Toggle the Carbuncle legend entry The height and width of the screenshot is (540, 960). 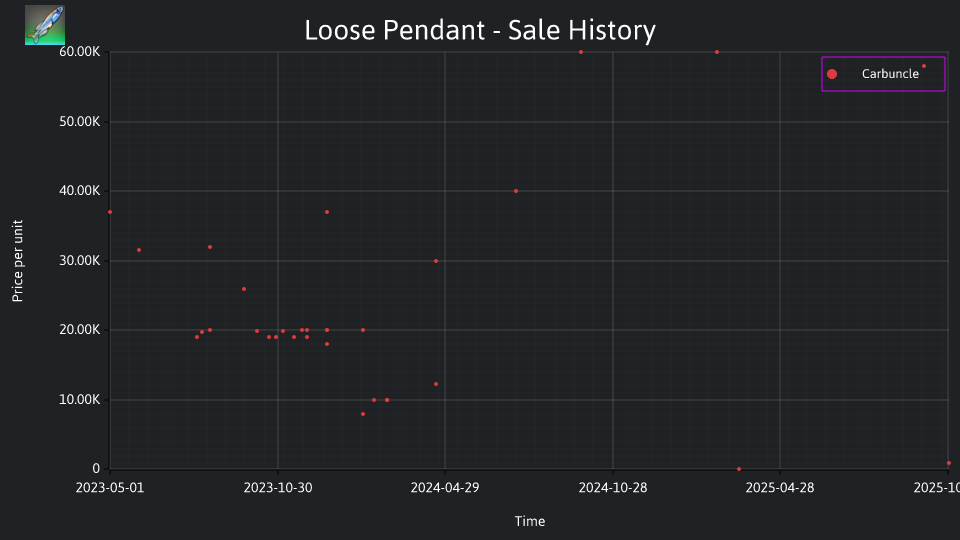883,74
